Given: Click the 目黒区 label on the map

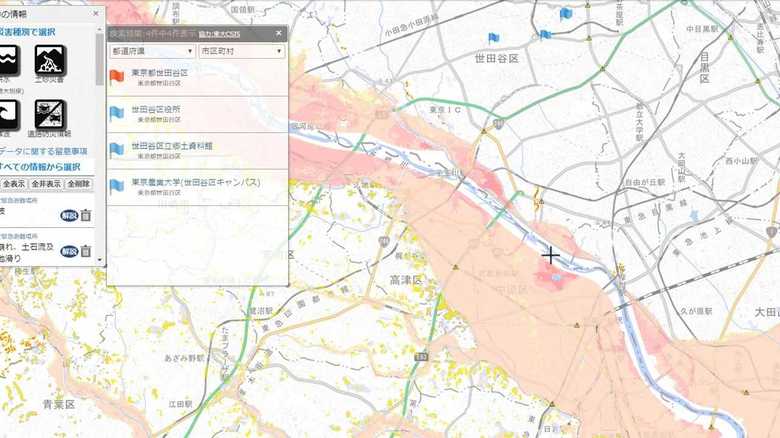Looking at the screenshot, I should pyautogui.click(x=704, y=68).
